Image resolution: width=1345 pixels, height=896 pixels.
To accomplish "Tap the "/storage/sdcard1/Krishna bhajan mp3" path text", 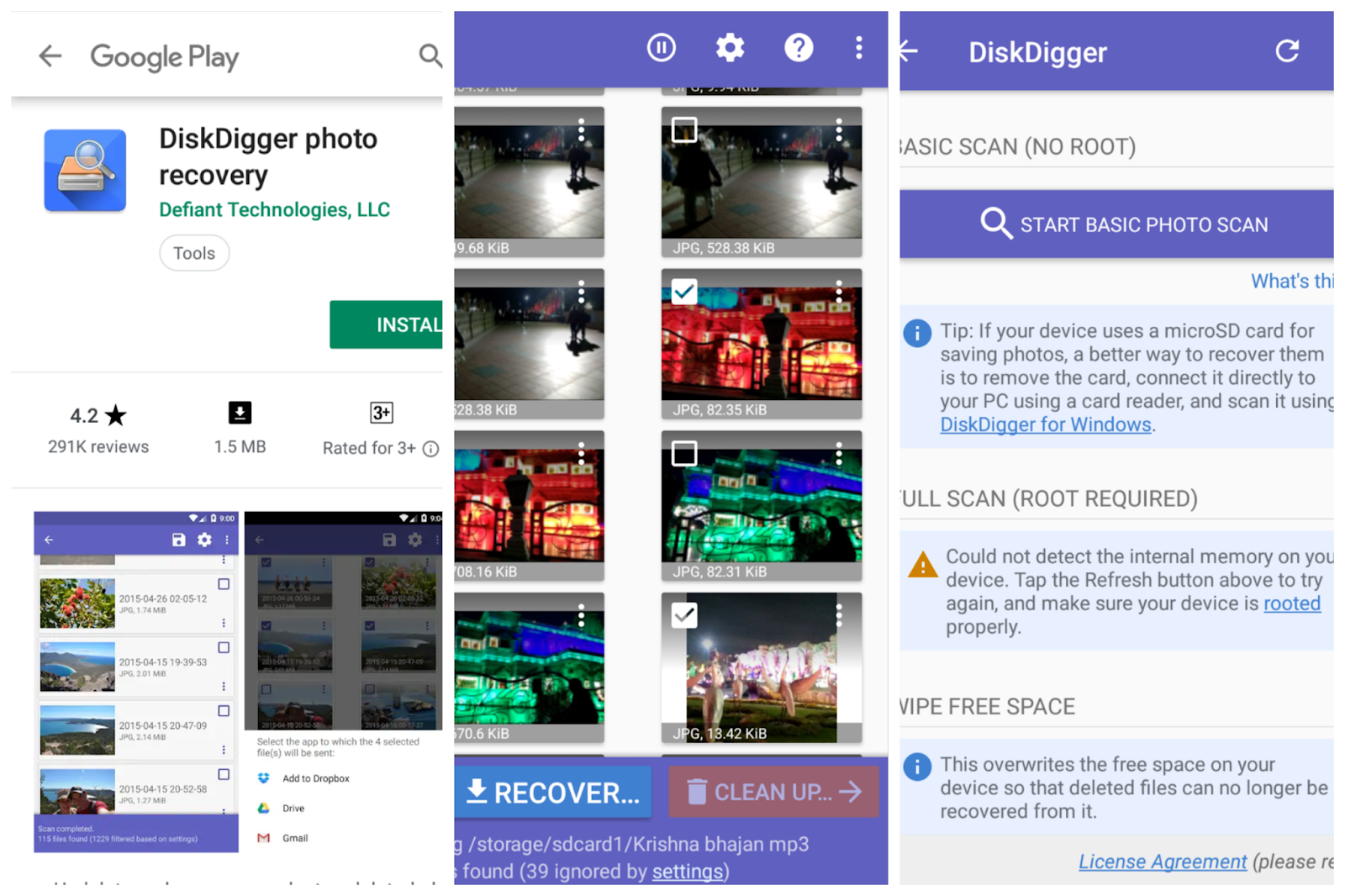I will point(639,844).
